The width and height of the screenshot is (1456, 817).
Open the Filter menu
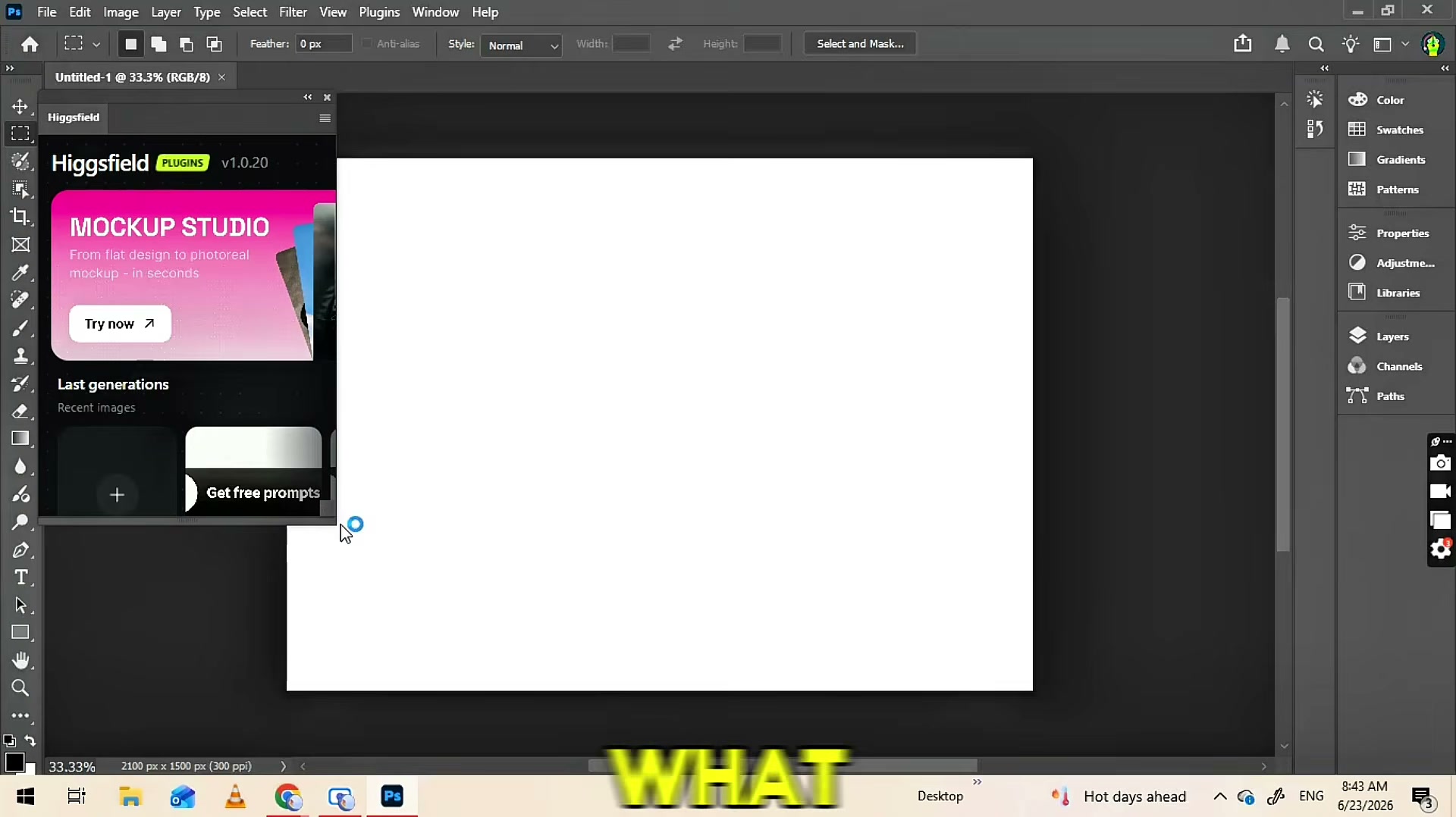(x=293, y=12)
